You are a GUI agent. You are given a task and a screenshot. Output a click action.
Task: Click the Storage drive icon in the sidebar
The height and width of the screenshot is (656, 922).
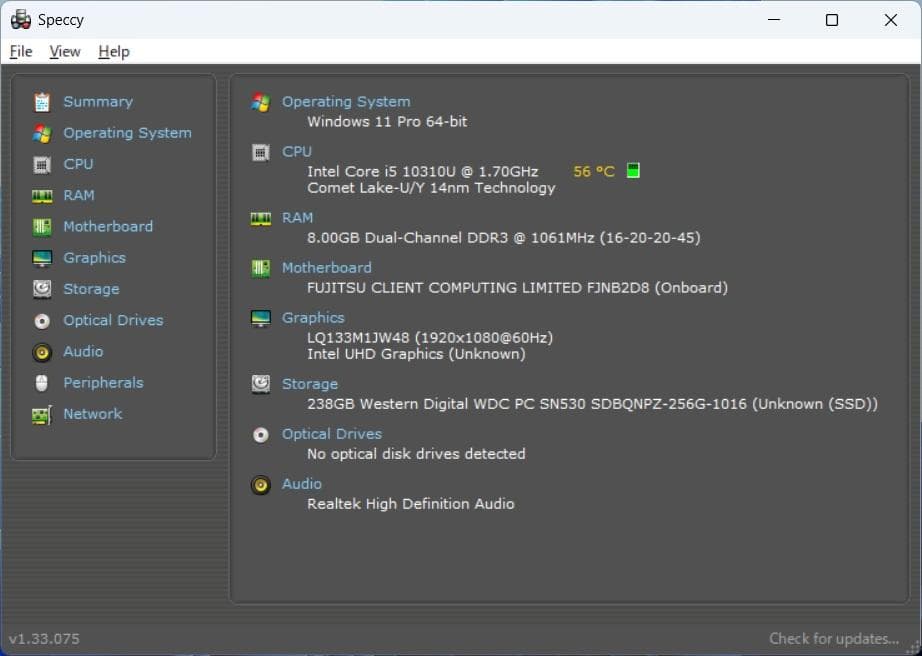pos(41,289)
